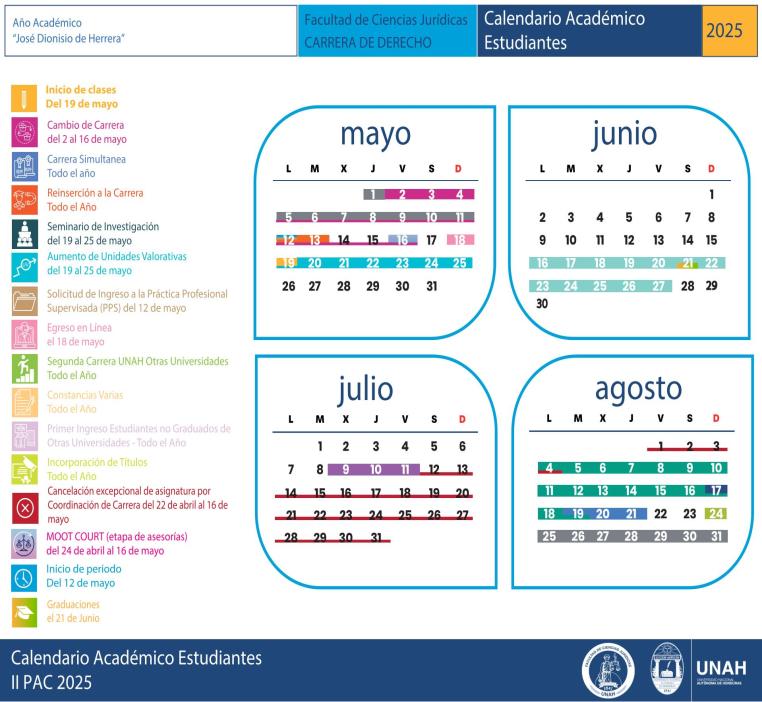The image size is (762, 702).
Task: Click the CARRERA DE DERECHO header text
Action: point(368,43)
